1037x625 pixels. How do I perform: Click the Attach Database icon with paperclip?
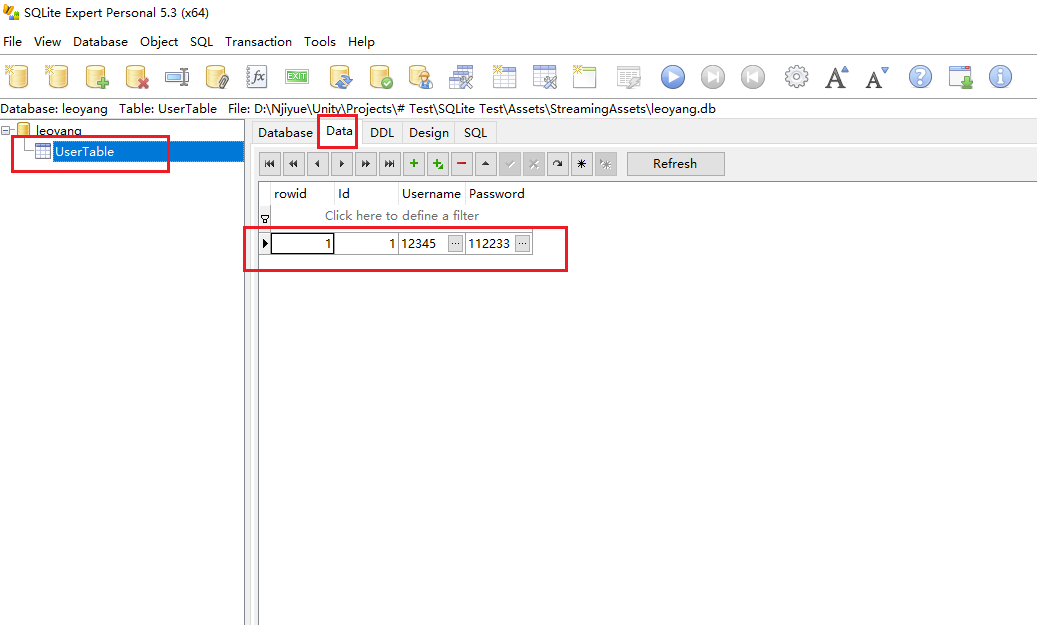pos(216,77)
